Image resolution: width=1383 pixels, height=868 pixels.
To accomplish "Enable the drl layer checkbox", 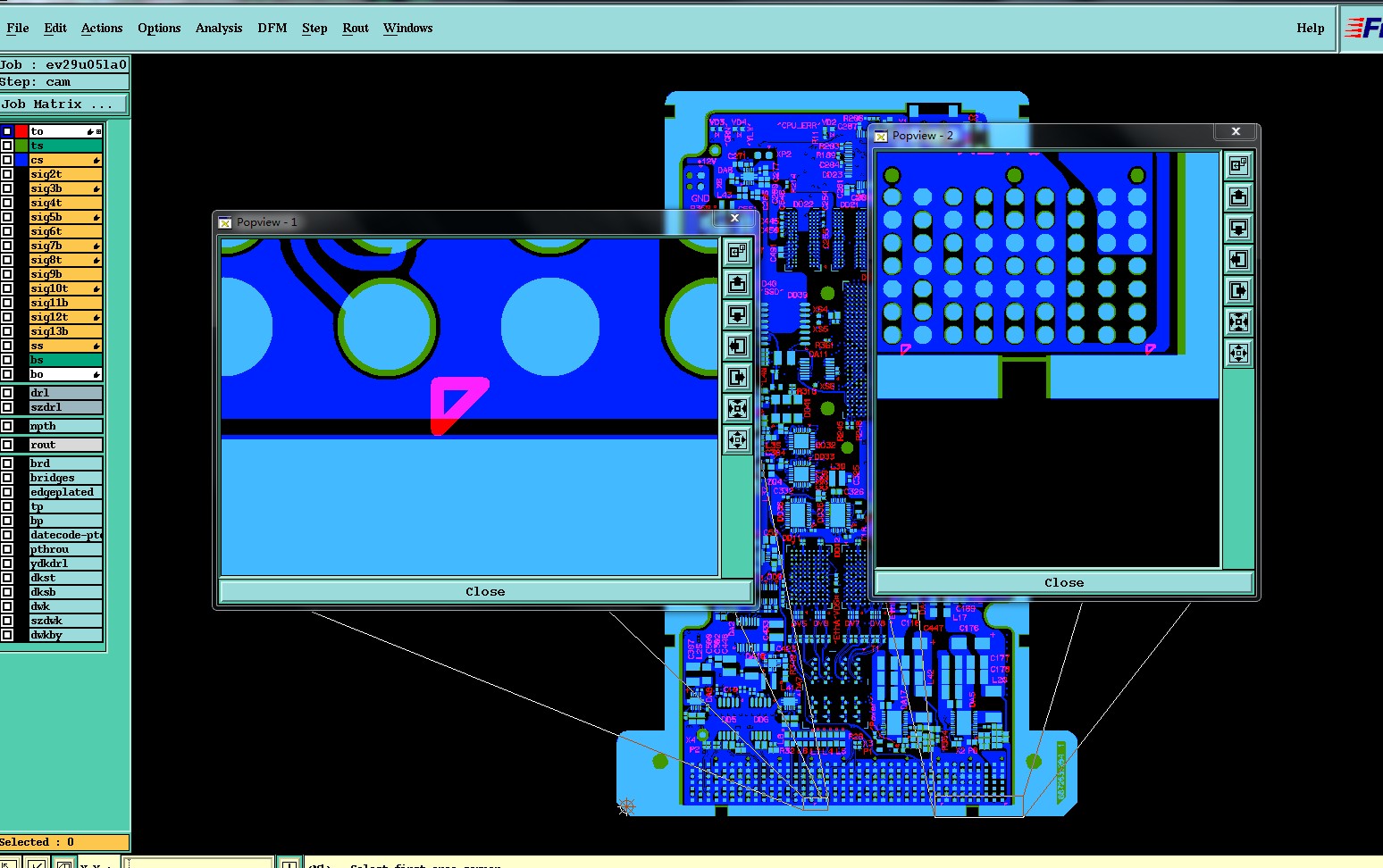I will 7,393.
